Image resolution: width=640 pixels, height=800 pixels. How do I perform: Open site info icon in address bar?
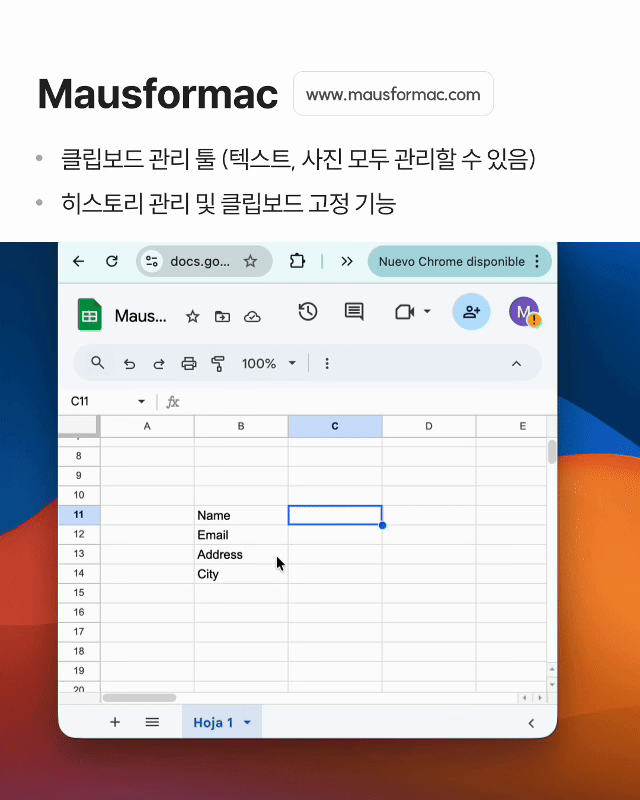tap(152, 262)
